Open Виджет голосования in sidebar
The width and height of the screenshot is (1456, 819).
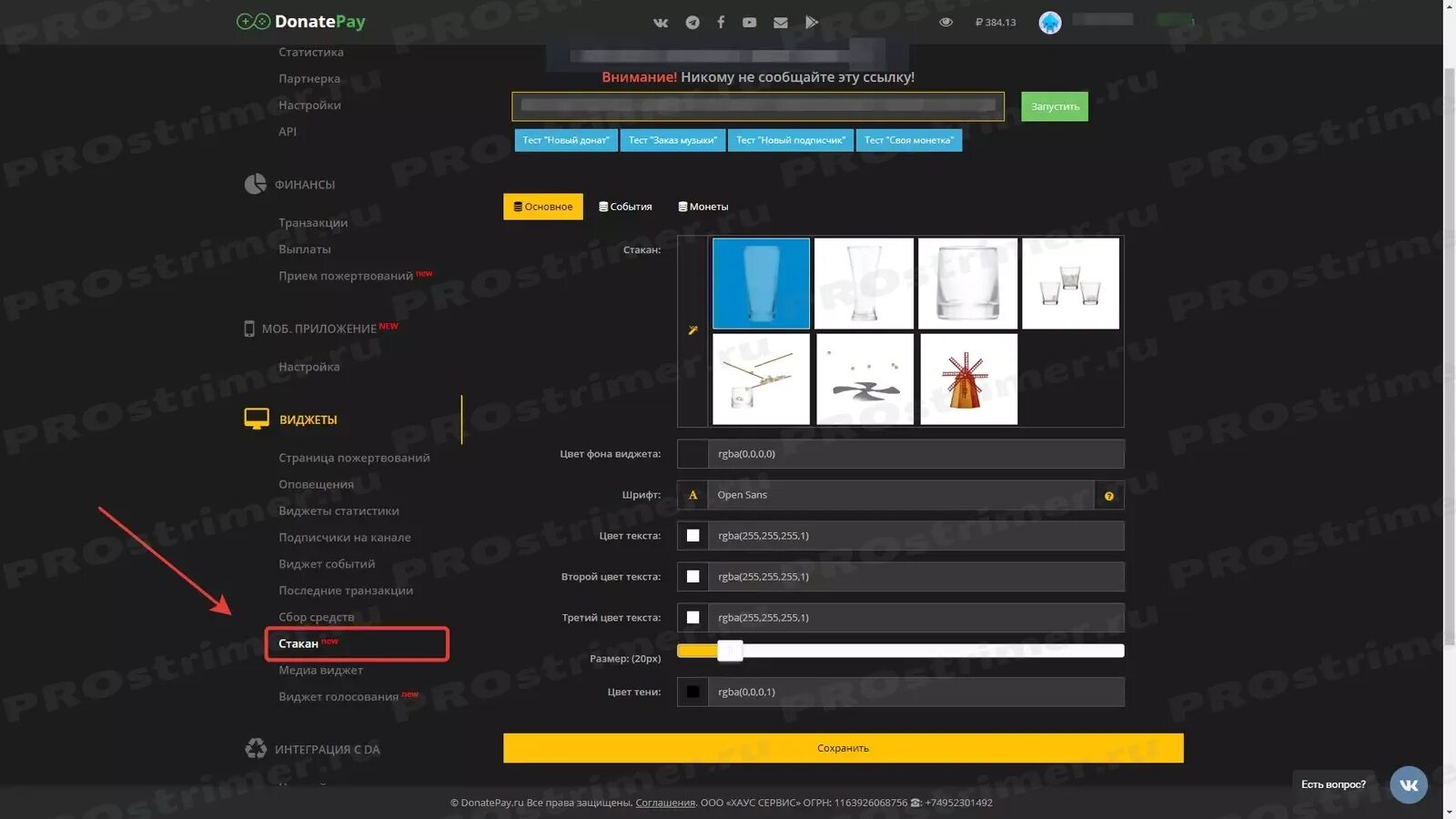(339, 696)
